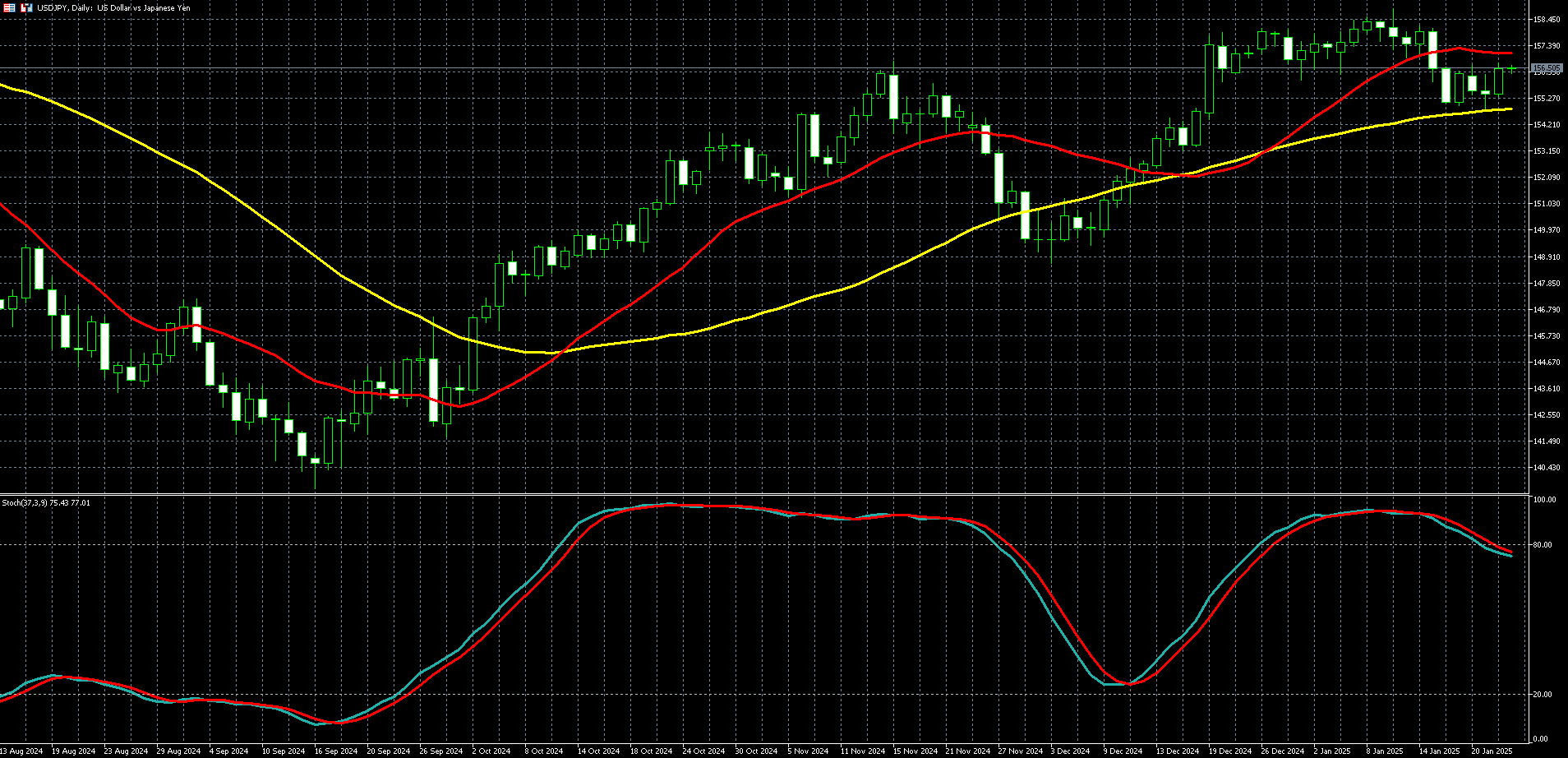Click the 2 Oct 2024 date label
1568x758 pixels.
(490, 751)
